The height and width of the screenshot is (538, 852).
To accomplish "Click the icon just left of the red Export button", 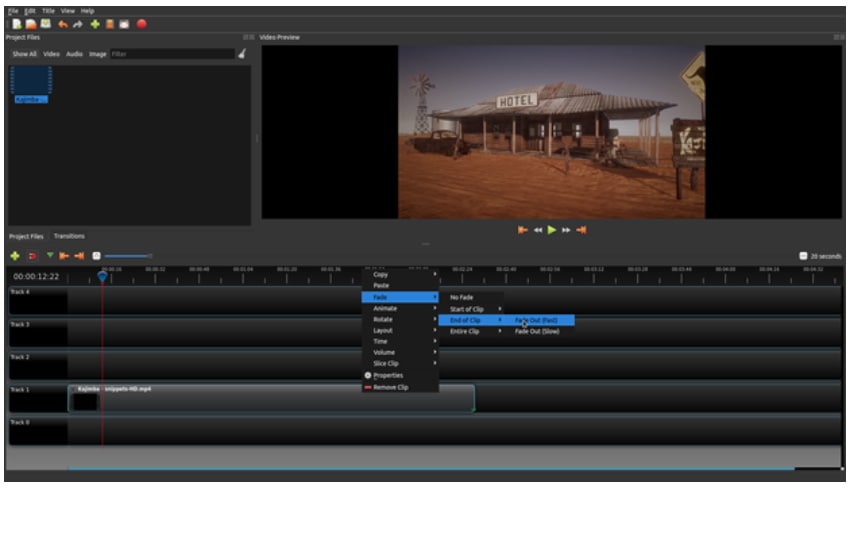I will point(124,24).
